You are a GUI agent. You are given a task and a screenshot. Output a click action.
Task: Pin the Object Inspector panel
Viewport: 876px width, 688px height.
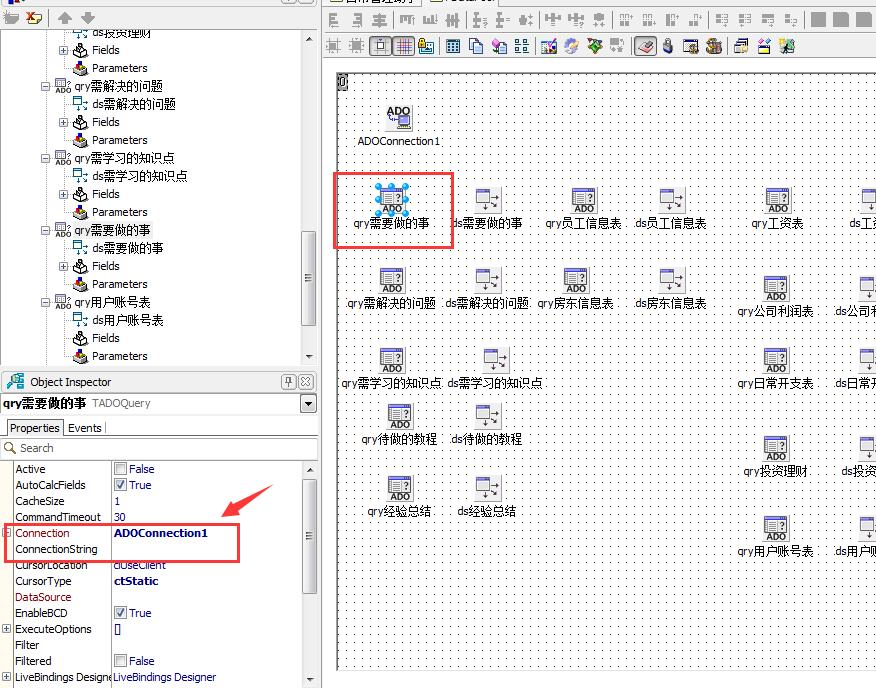[x=288, y=382]
